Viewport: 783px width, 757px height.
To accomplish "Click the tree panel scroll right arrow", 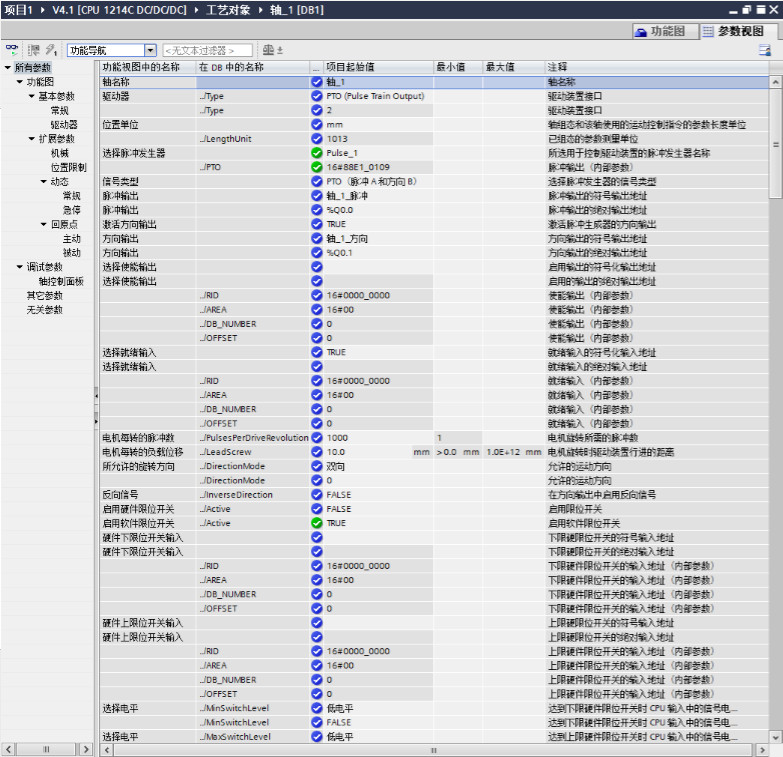I will [86, 749].
